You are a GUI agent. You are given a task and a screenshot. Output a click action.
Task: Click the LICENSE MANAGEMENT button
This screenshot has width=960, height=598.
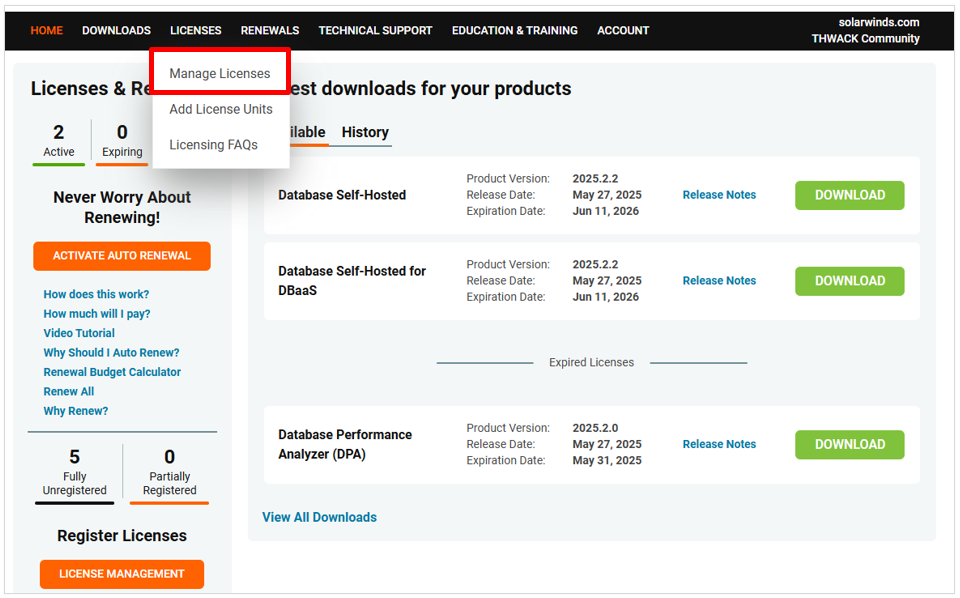[x=122, y=574]
